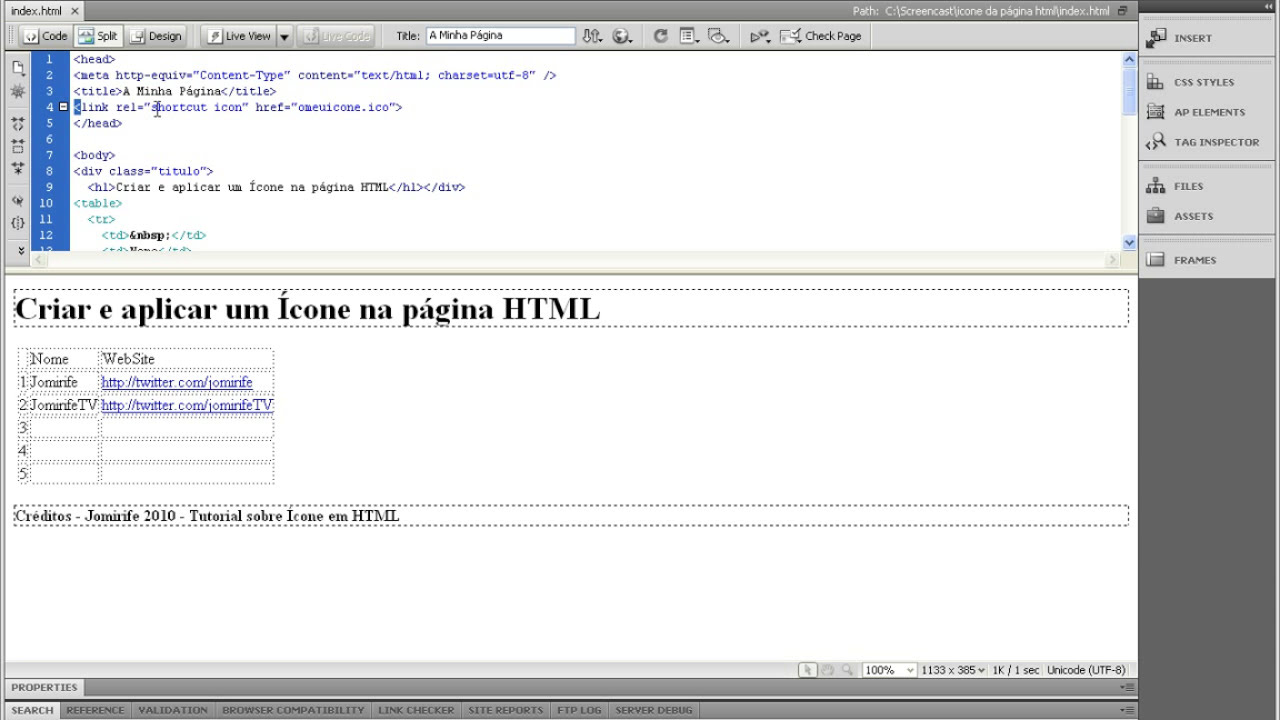Toggle Live View on
This screenshot has width=1280, height=720.
coord(239,36)
